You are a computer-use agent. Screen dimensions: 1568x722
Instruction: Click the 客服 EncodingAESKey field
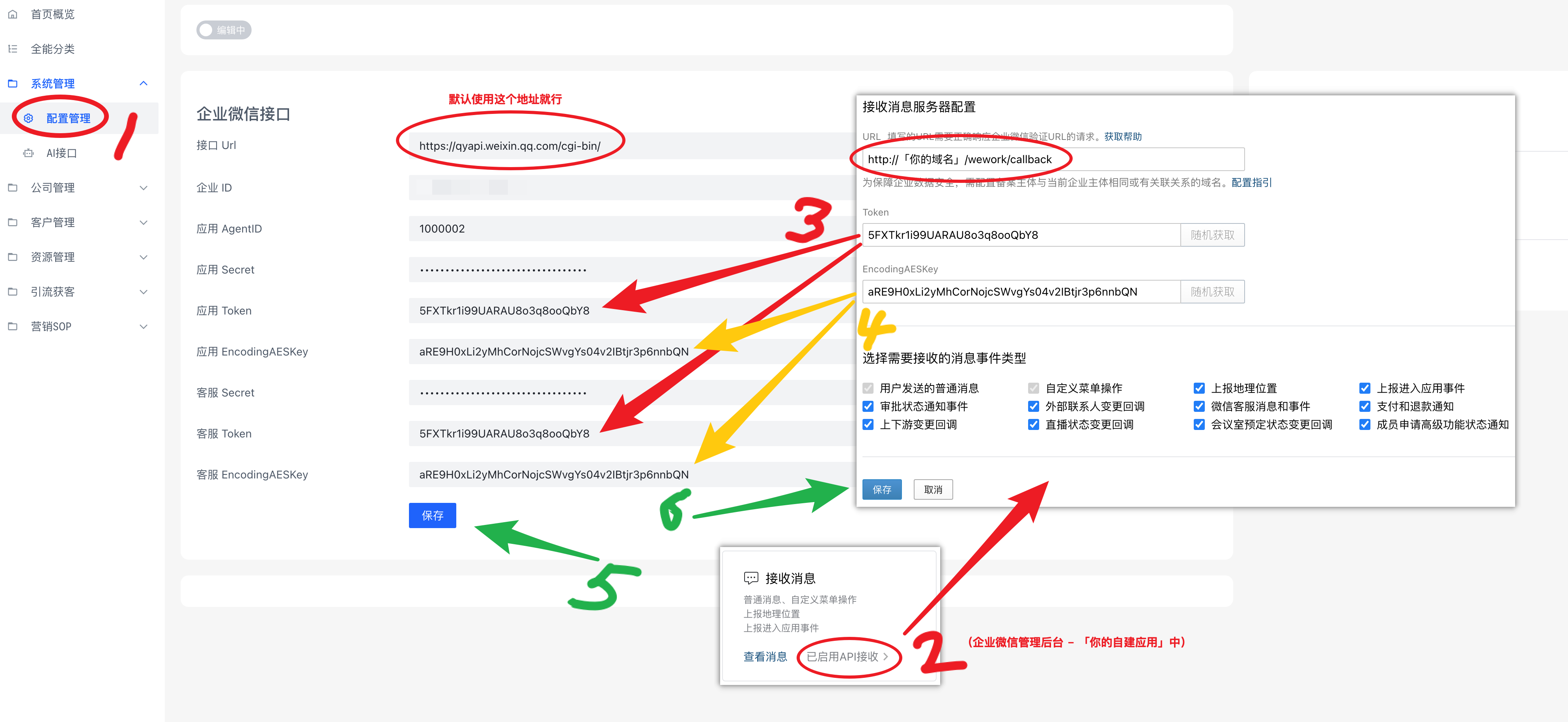tap(633, 475)
